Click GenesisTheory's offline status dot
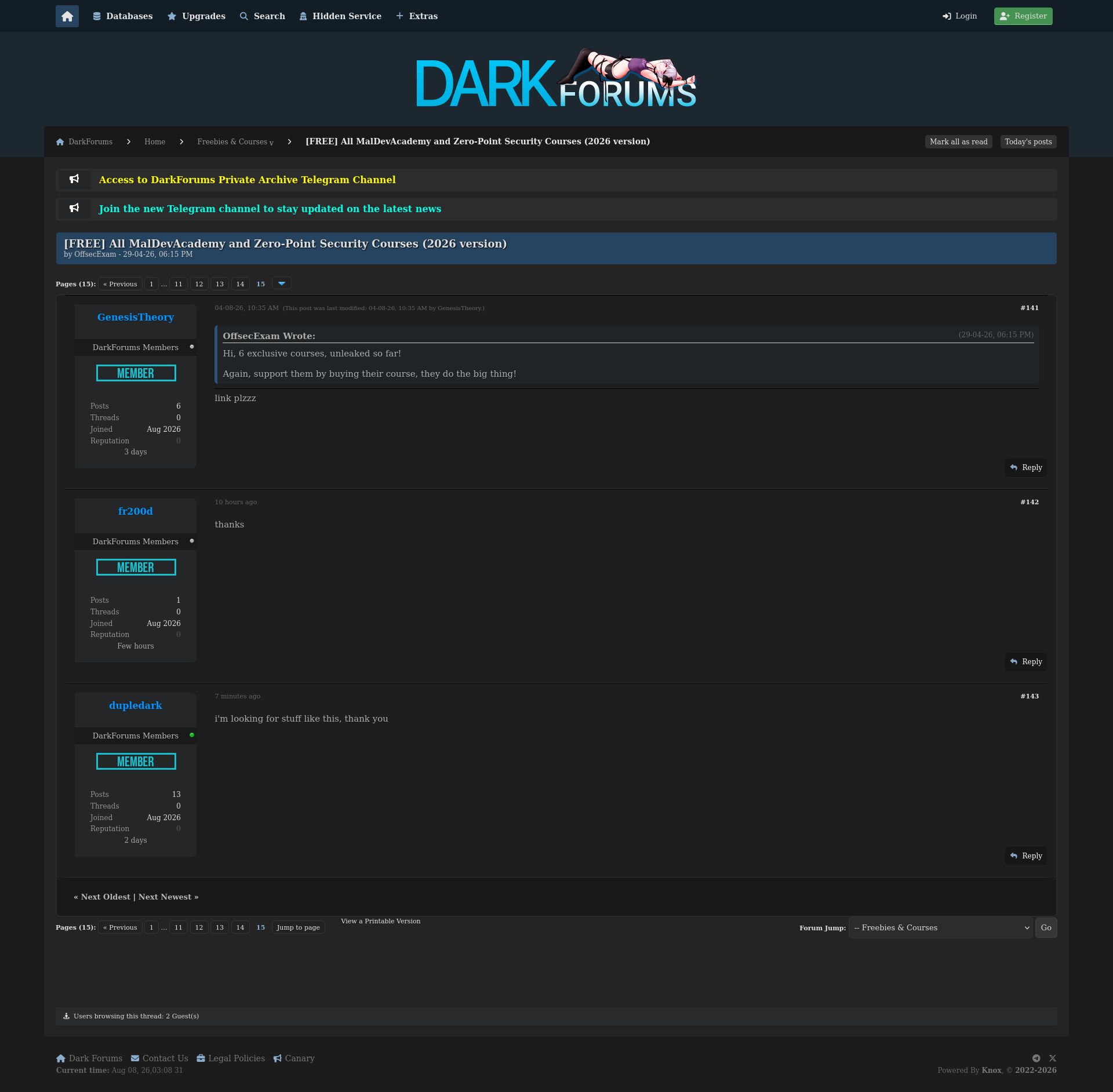Screen dimensions: 1113x1092 point(192,347)
